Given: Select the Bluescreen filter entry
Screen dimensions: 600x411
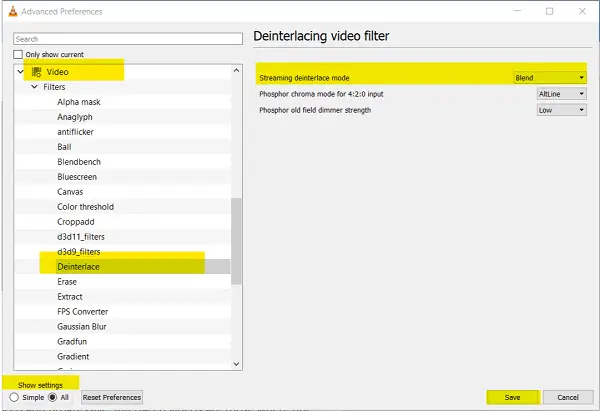Looking at the screenshot, I should pos(78,177).
